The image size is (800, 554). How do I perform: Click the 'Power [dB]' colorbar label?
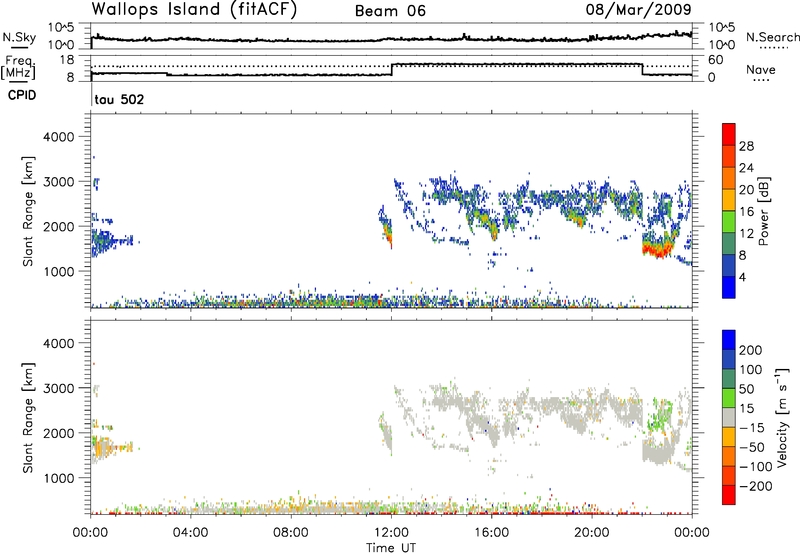pyautogui.click(x=763, y=211)
